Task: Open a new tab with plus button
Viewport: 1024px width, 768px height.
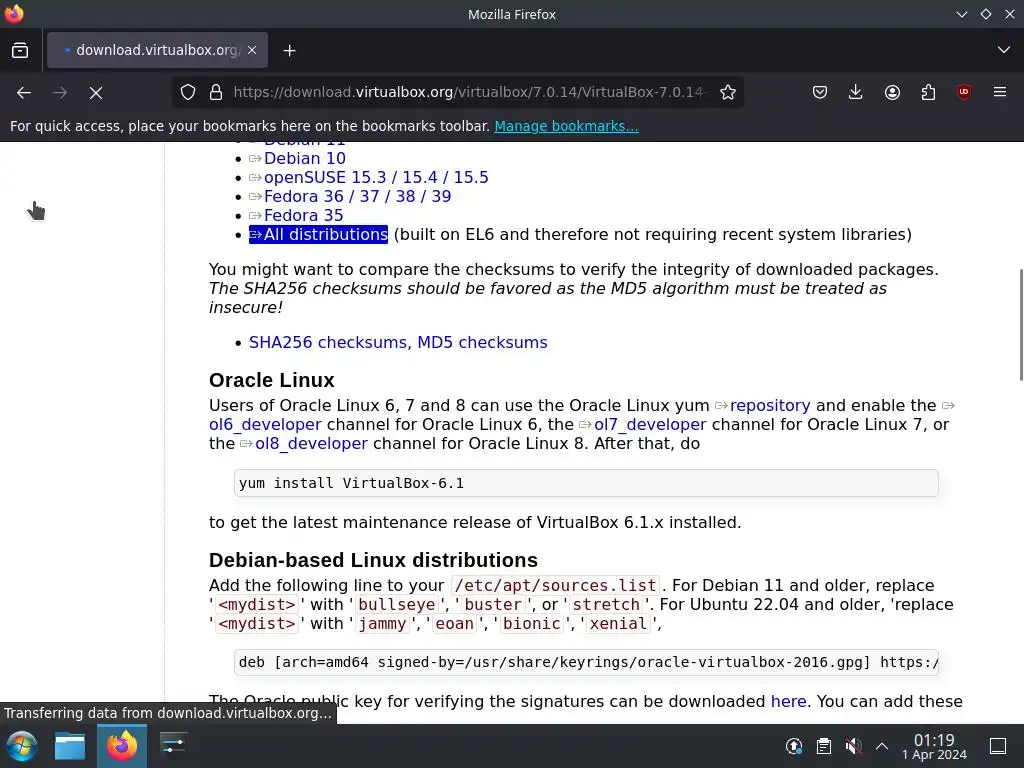Action: [289, 50]
